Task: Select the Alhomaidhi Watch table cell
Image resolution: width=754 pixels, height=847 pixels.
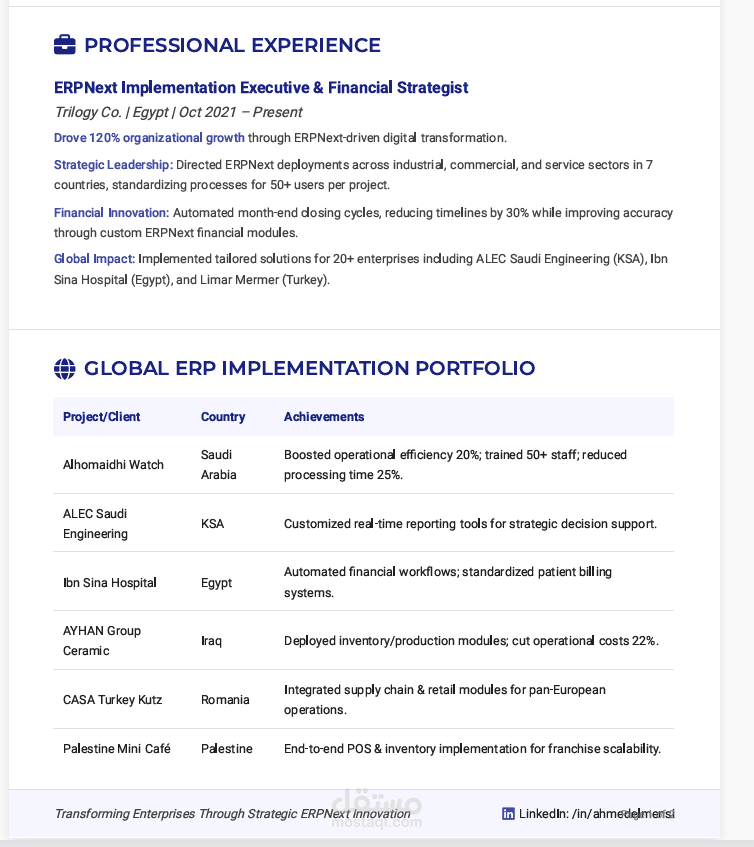Action: click(x=113, y=465)
